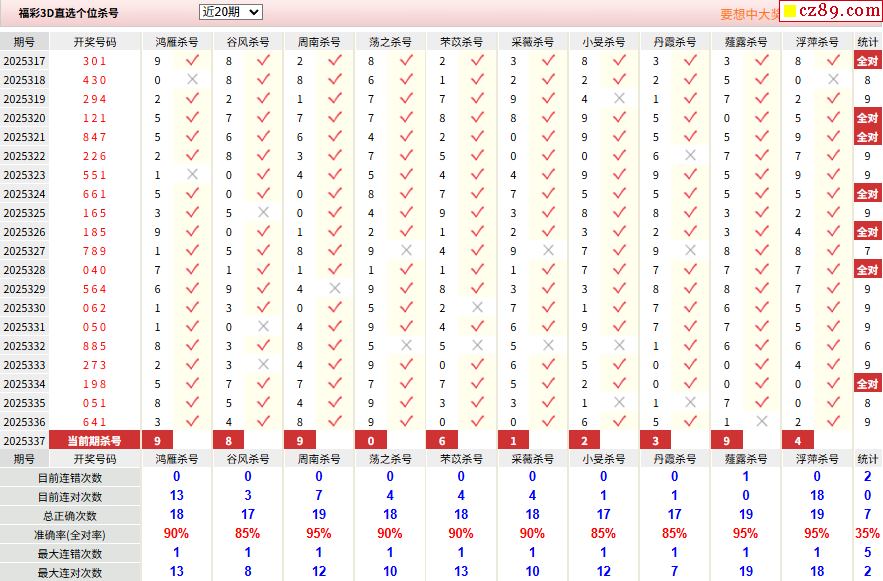Click the 全对 badge in row 2025334
The height and width of the screenshot is (581, 883).
pos(867,384)
